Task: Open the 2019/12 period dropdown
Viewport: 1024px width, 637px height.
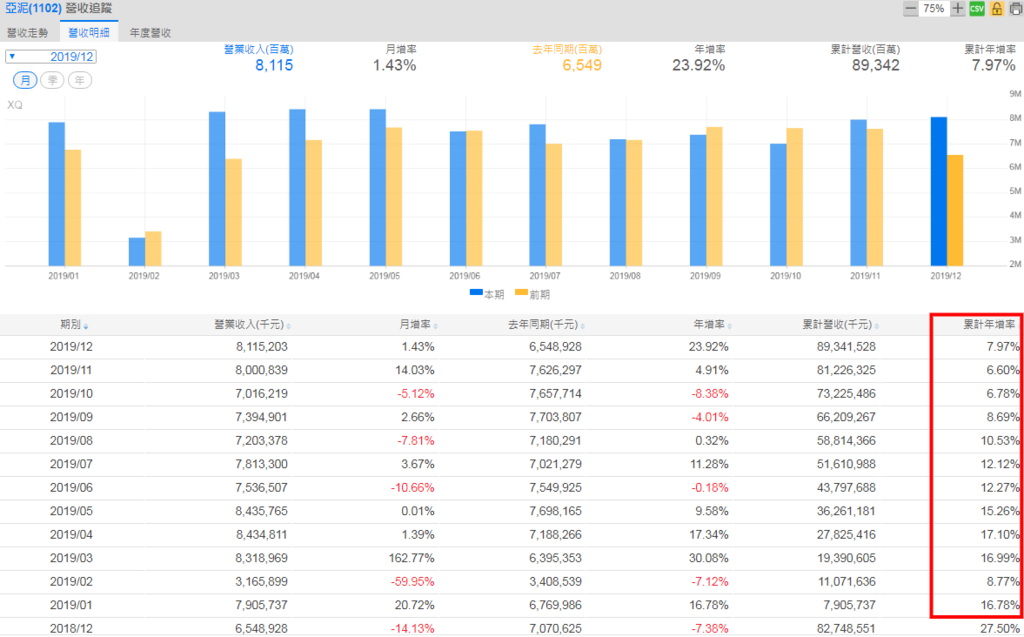Action: (51, 57)
